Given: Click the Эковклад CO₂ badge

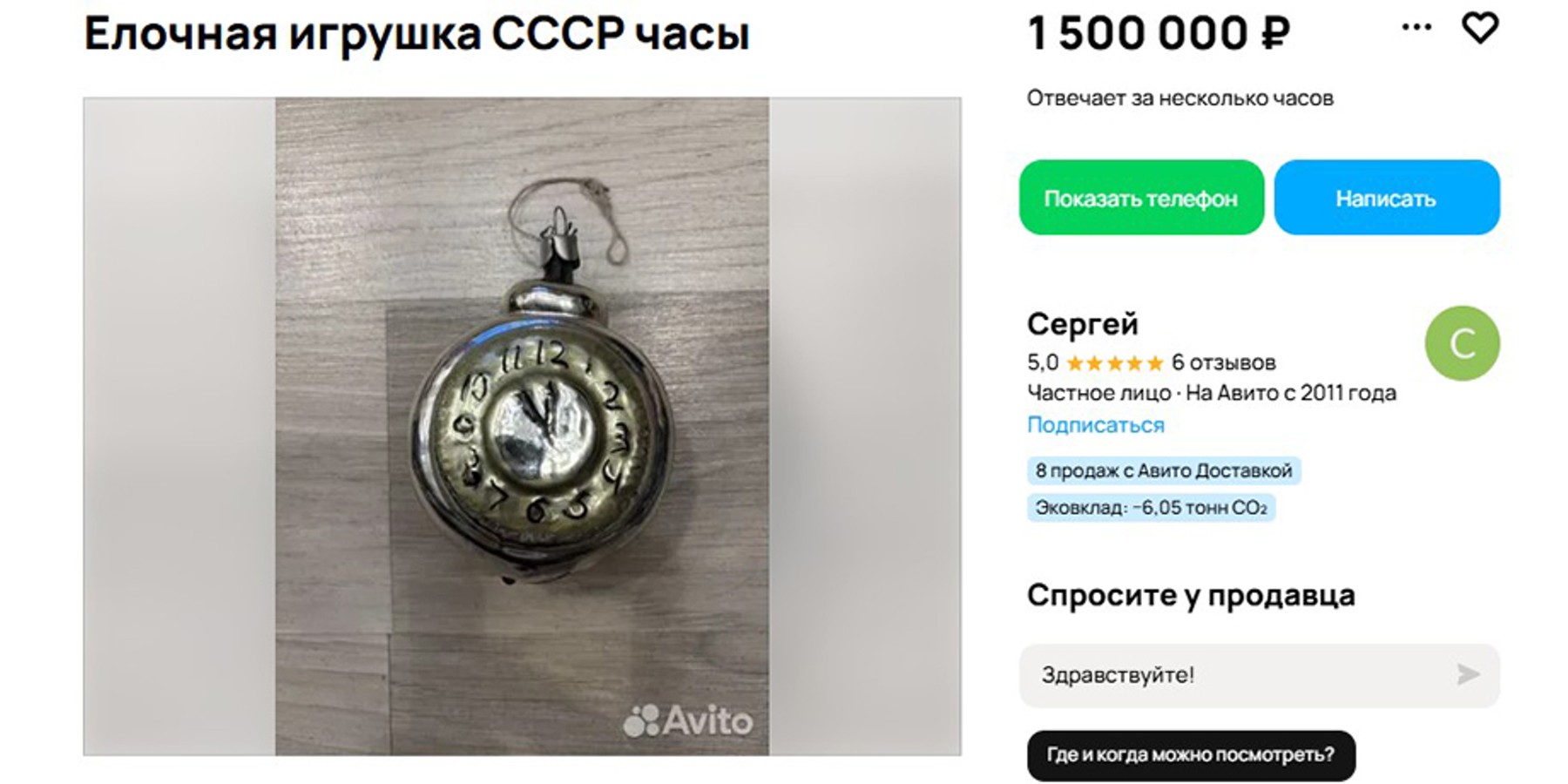Looking at the screenshot, I should click(1151, 508).
